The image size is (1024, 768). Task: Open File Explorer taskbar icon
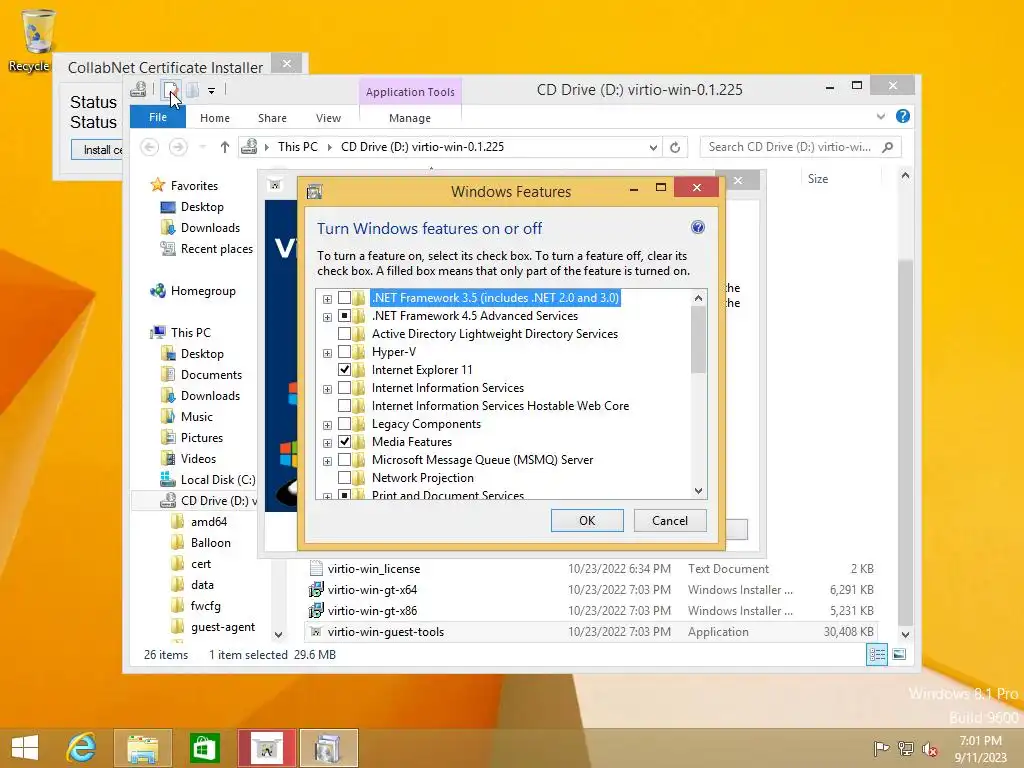tap(142, 748)
